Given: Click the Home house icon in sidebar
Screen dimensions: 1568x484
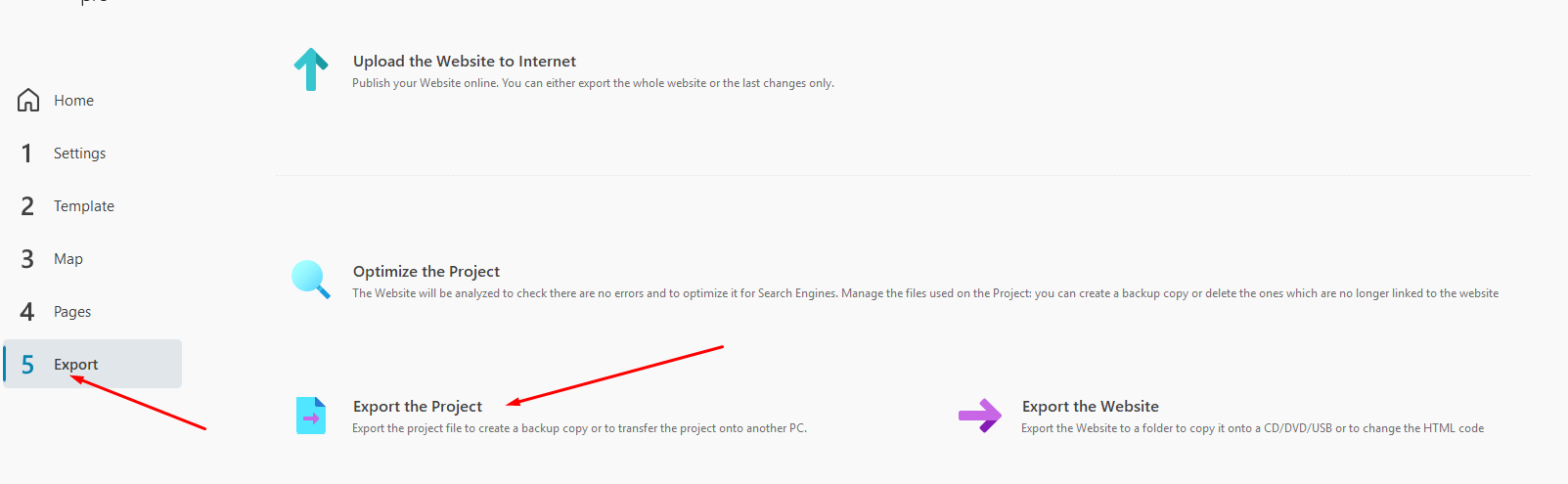Looking at the screenshot, I should [28, 100].
